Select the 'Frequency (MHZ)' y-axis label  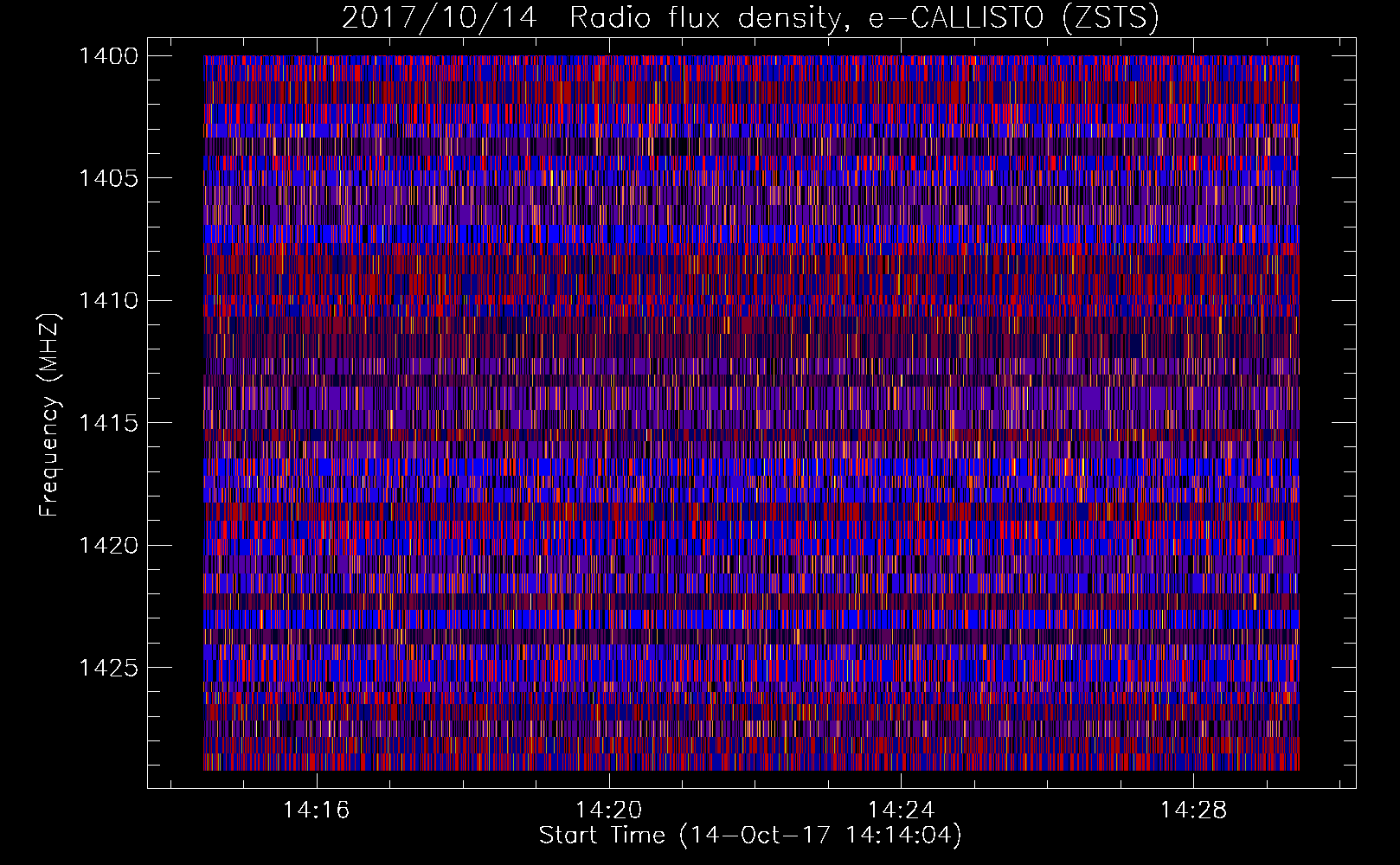pyautogui.click(x=49, y=415)
